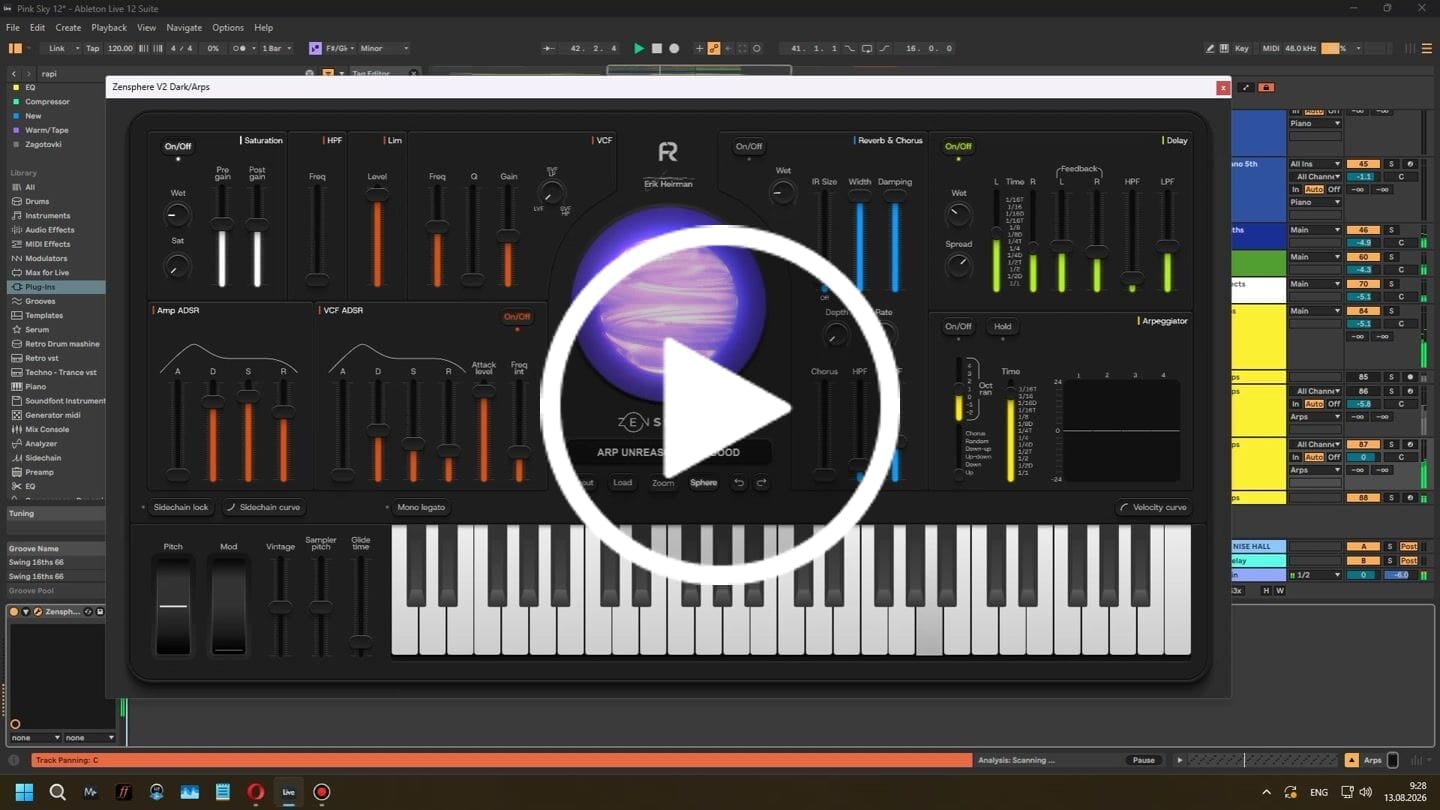
Task: Click the Tap tempo button
Action: click(92, 48)
